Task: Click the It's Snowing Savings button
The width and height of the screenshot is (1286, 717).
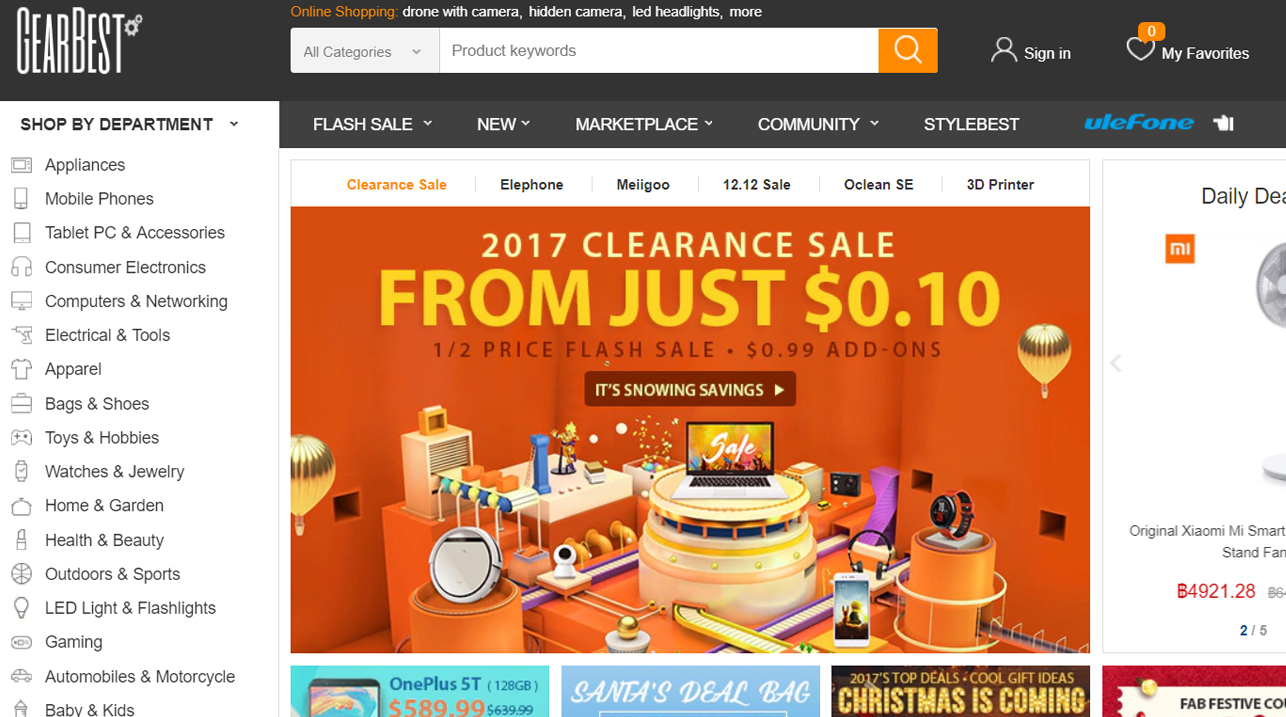Action: tap(690, 390)
